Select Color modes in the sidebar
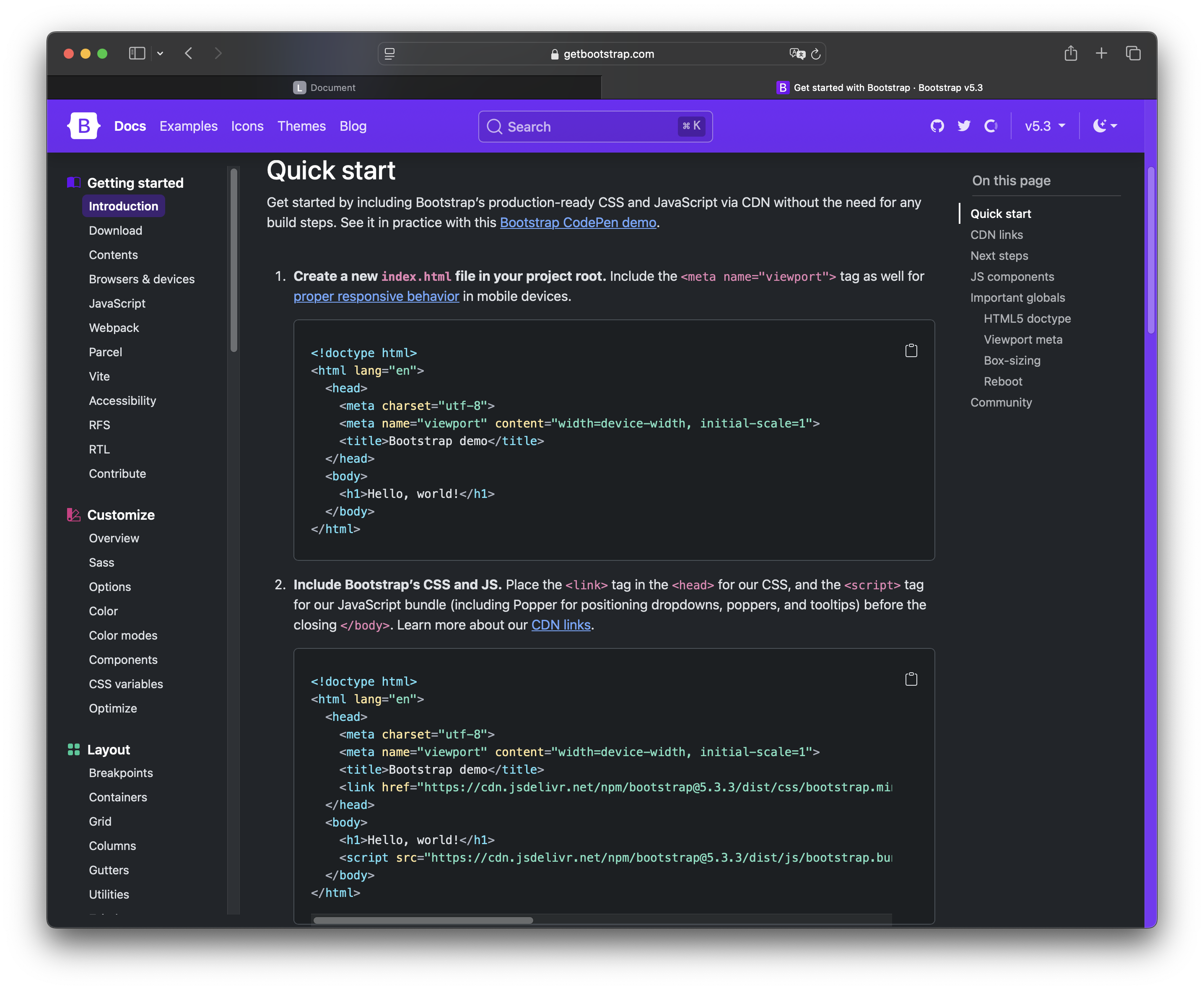1204x990 pixels. pos(123,635)
